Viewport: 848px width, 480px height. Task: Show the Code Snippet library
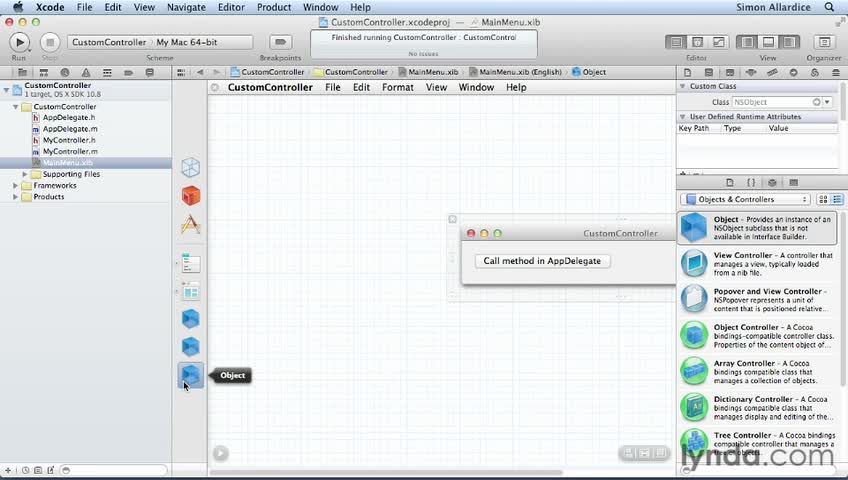(x=751, y=183)
